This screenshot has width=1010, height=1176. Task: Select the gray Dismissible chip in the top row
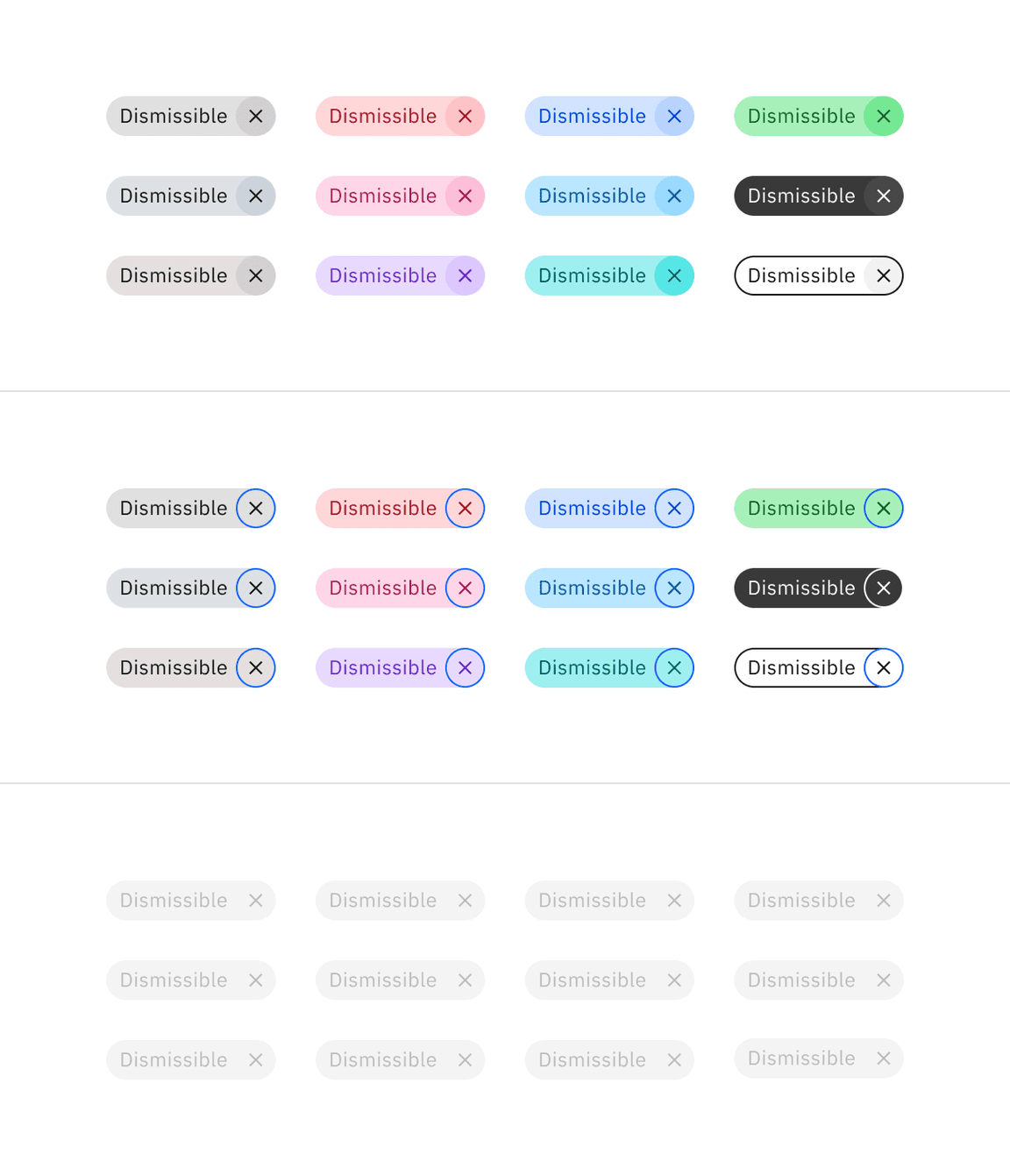(173, 116)
